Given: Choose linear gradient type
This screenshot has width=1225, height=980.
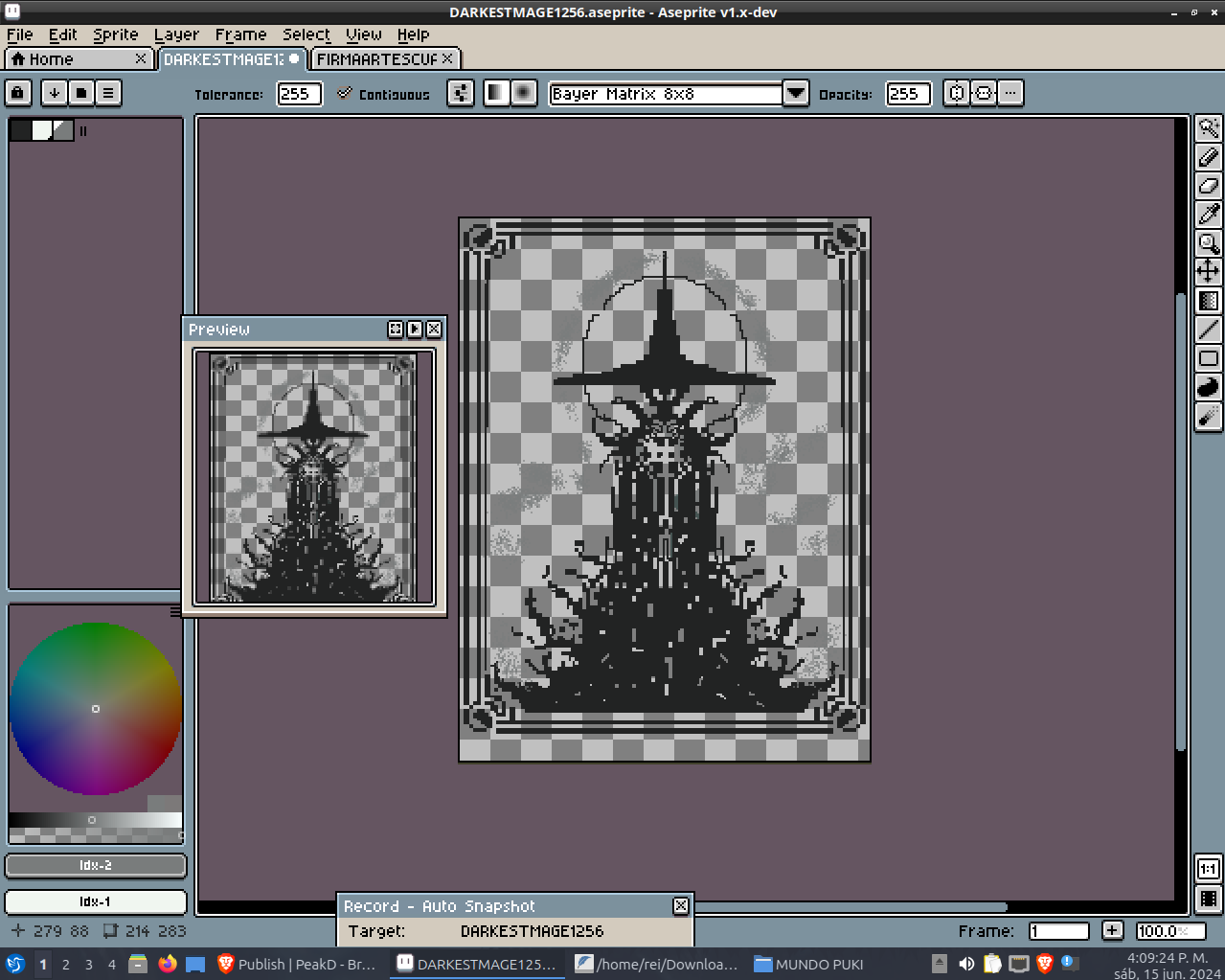Looking at the screenshot, I should point(496,93).
